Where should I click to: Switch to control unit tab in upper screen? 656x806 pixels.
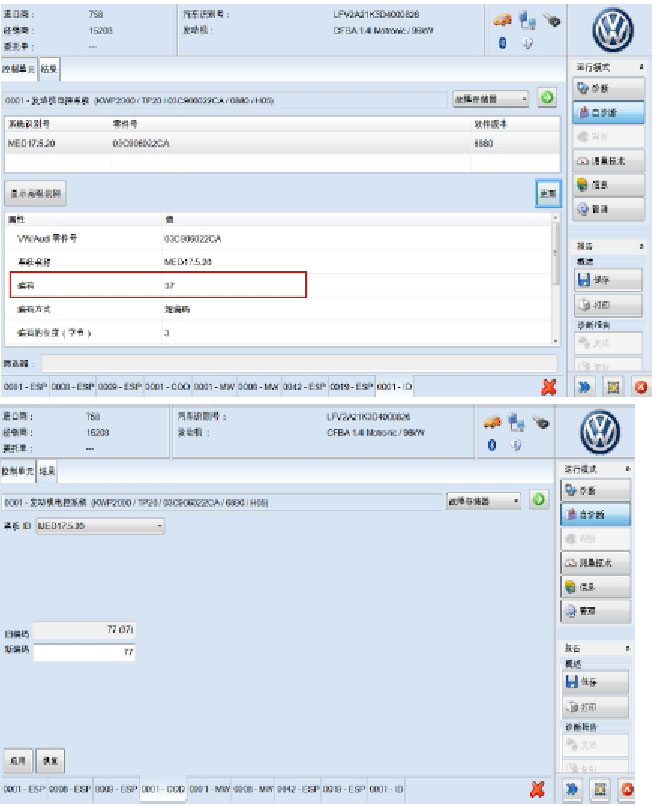(x=19, y=69)
